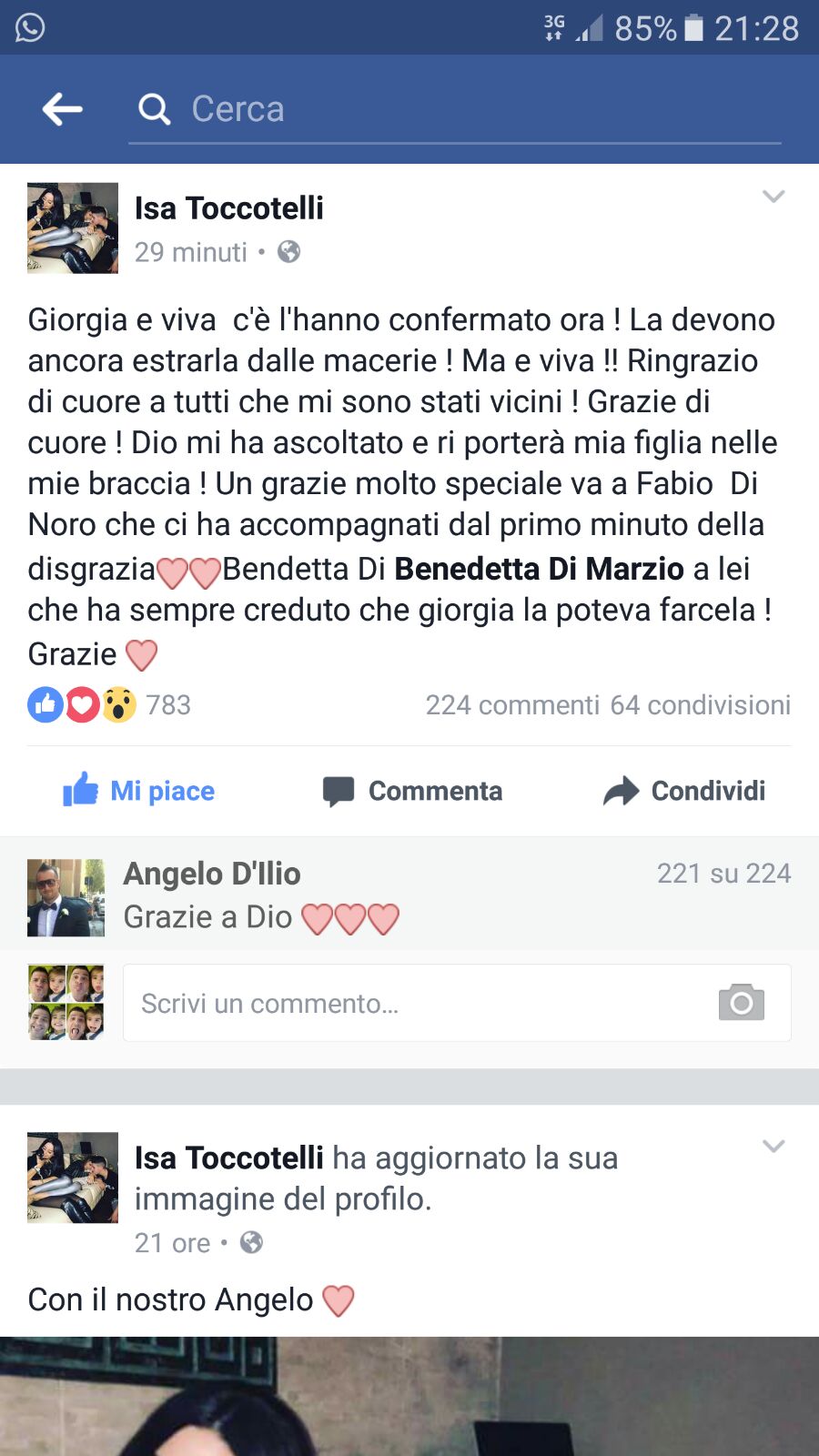Screen dimensions: 819x1456
Task: Open Angelo D'Ilio's profile picture thumbnail
Action: [66, 898]
